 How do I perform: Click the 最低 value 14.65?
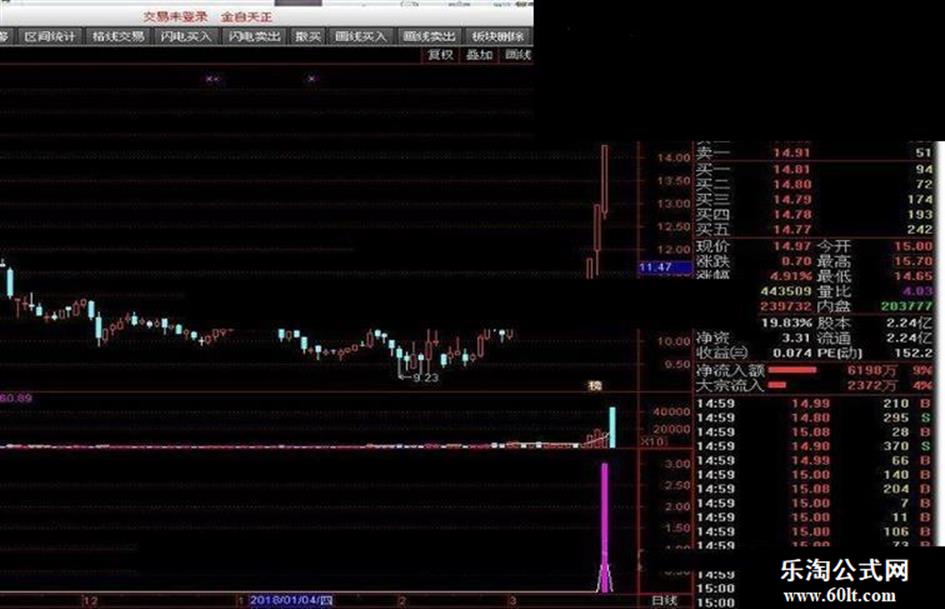point(914,276)
